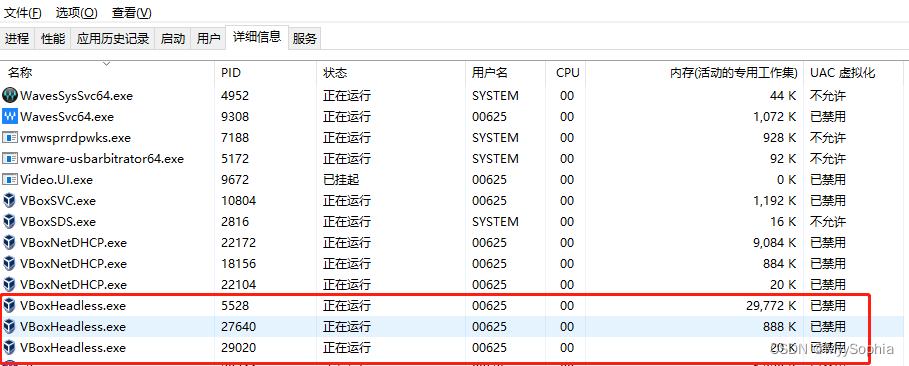Screen dimensions: 909x366
Task: Click the 已挂起 status of Video.UI.exe
Action: pyautogui.click(x=341, y=180)
